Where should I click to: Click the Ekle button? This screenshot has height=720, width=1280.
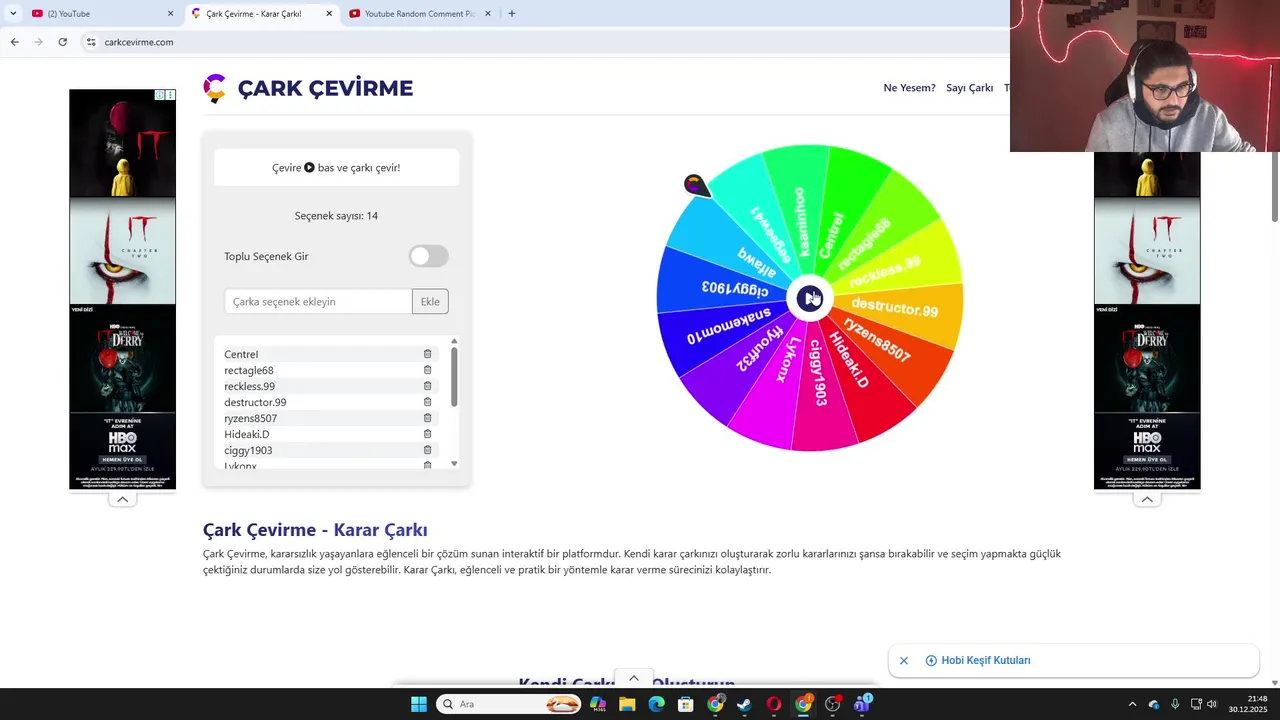pos(430,301)
